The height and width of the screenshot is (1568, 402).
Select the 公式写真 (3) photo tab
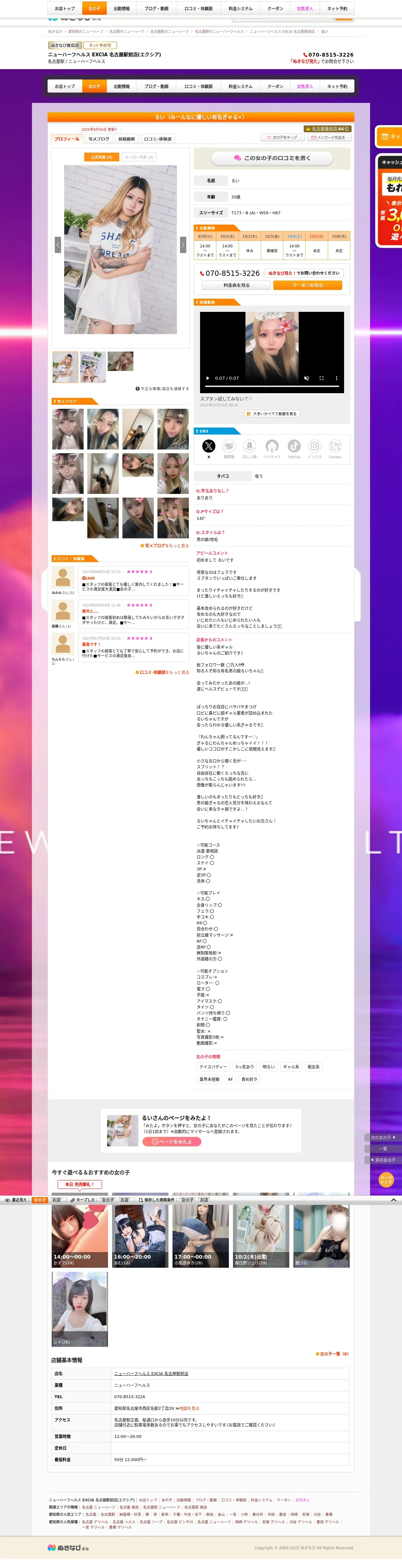(102, 157)
